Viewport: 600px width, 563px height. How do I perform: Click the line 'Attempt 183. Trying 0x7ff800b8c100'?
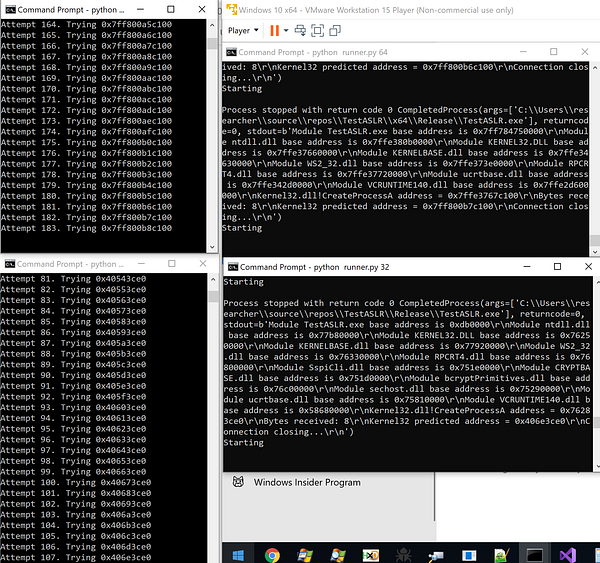[86, 228]
